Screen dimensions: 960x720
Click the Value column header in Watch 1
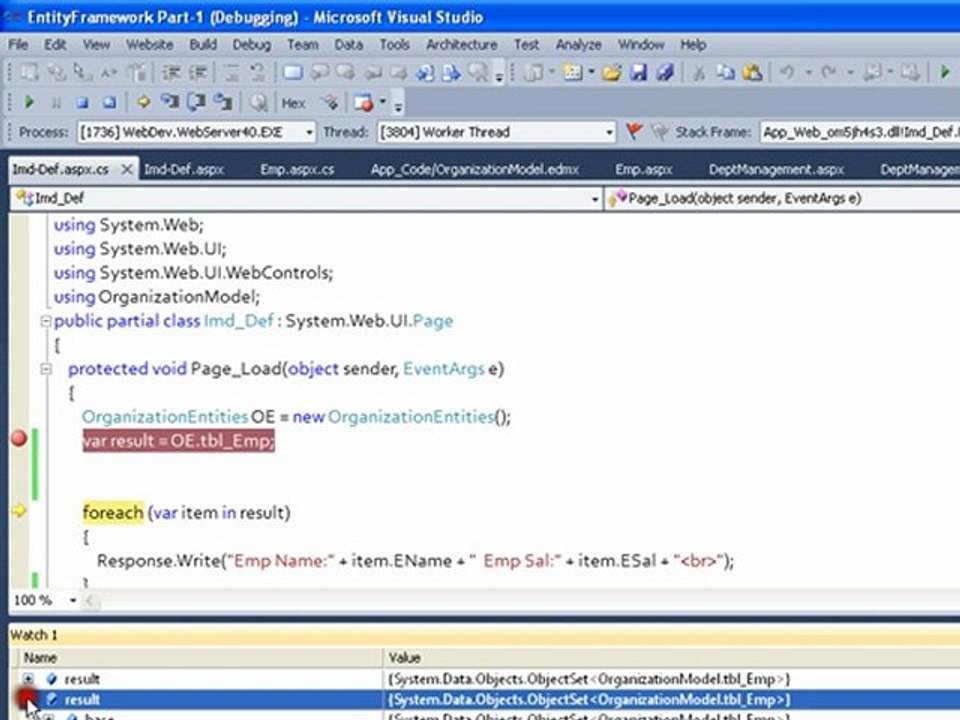[404, 658]
